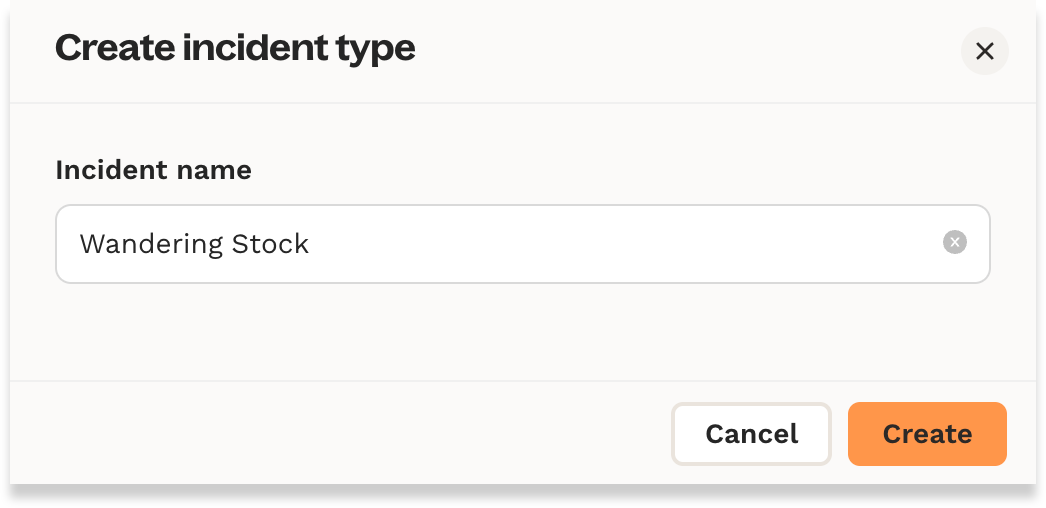Submit Wandering Stock via Create button

(926, 434)
